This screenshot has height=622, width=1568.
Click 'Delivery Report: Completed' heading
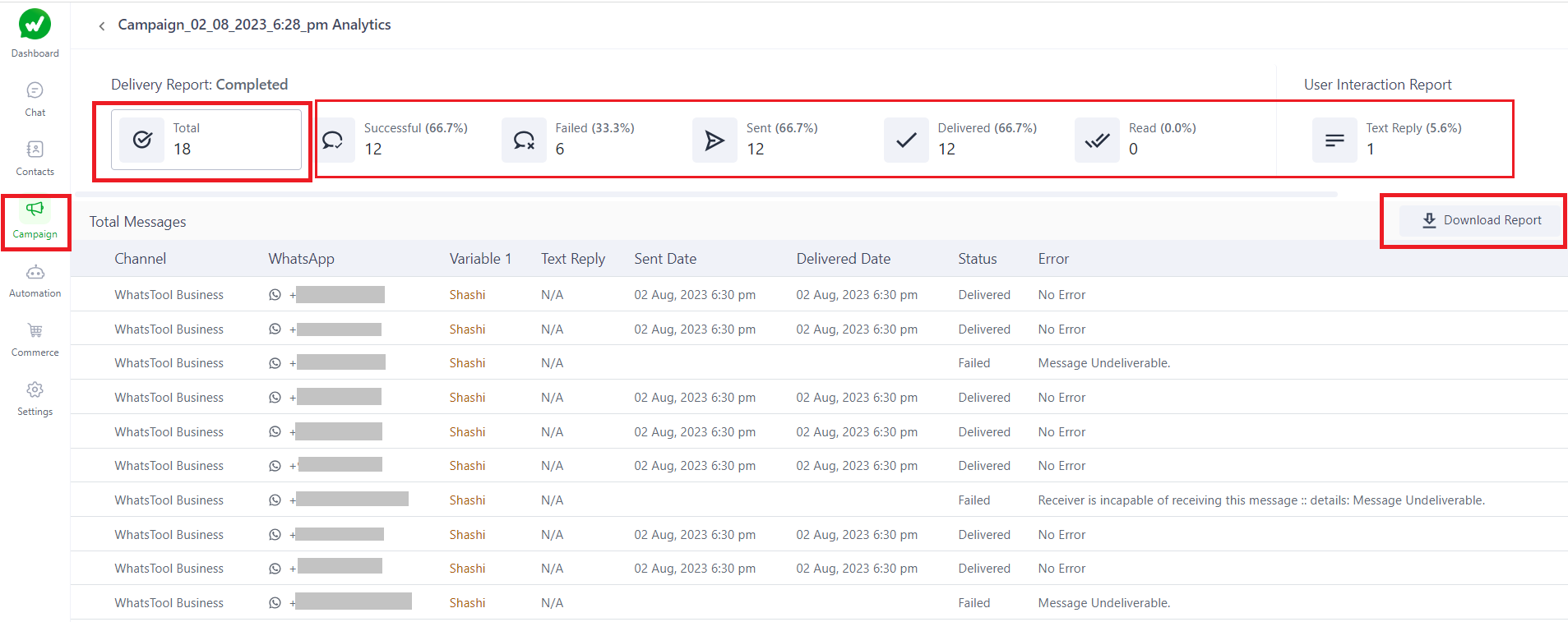[199, 85]
